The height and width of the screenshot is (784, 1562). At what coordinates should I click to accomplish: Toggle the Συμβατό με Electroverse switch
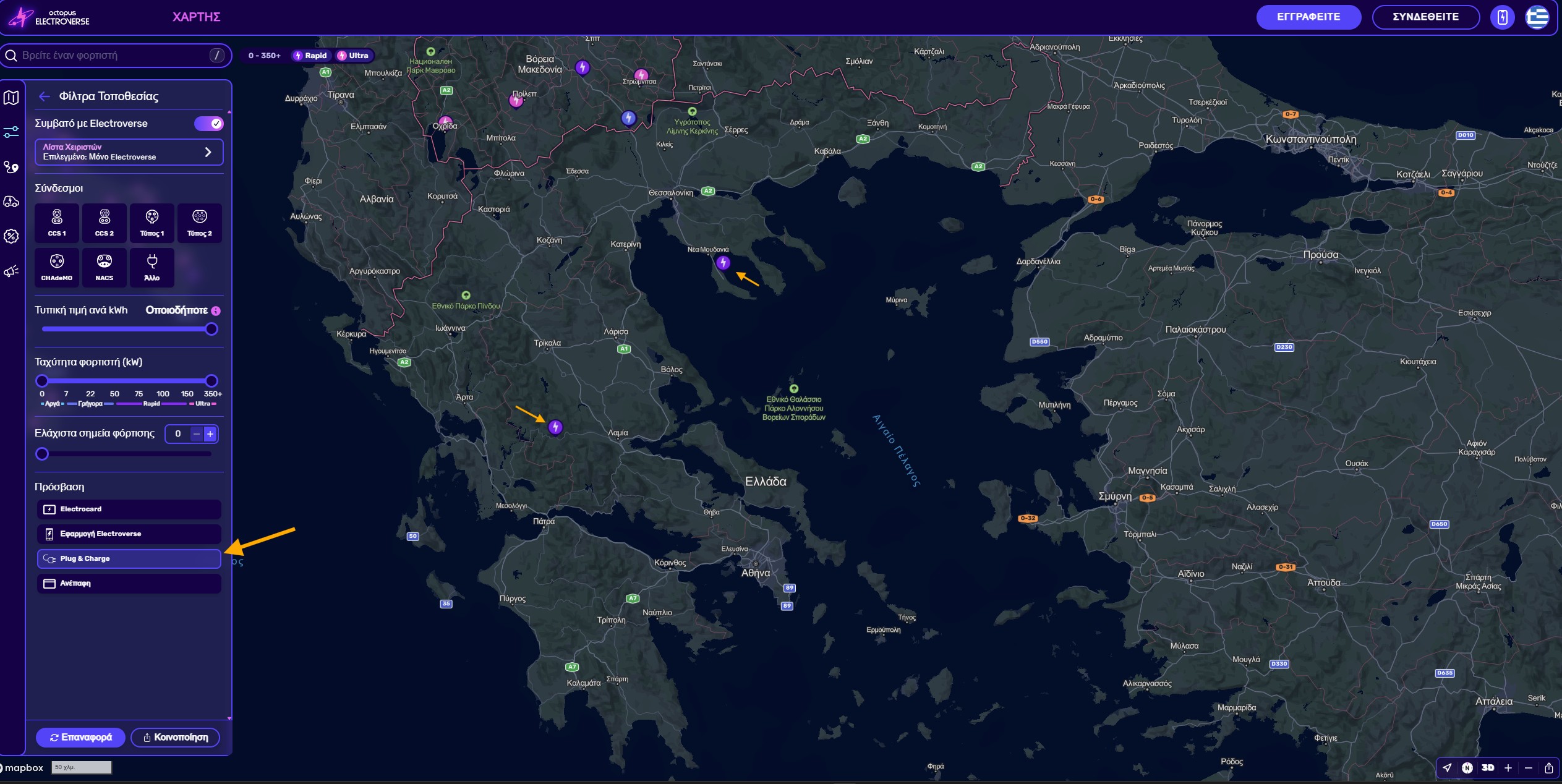point(209,124)
